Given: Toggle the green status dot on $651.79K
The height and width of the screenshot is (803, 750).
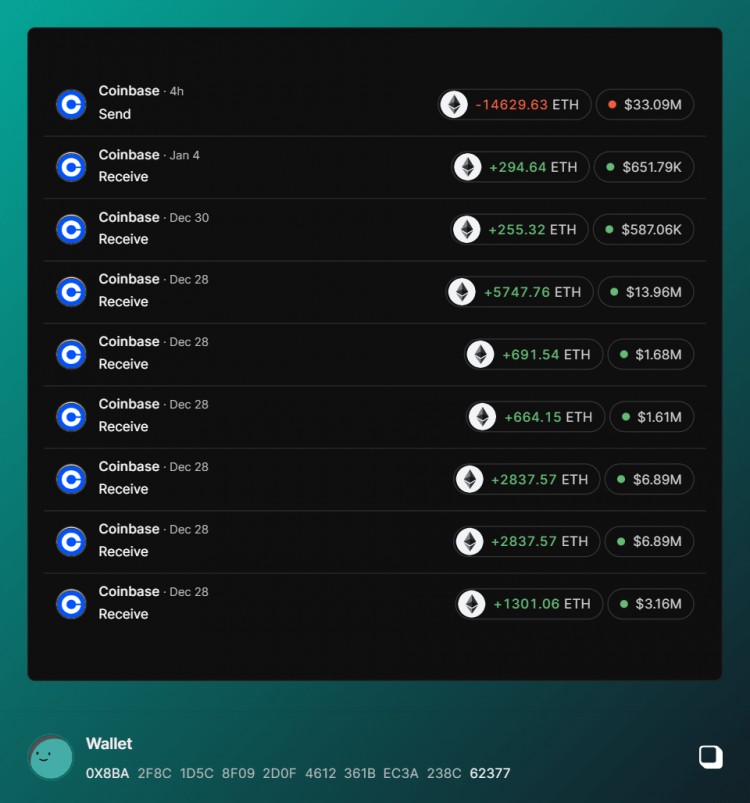Looking at the screenshot, I should pyautogui.click(x=608, y=167).
